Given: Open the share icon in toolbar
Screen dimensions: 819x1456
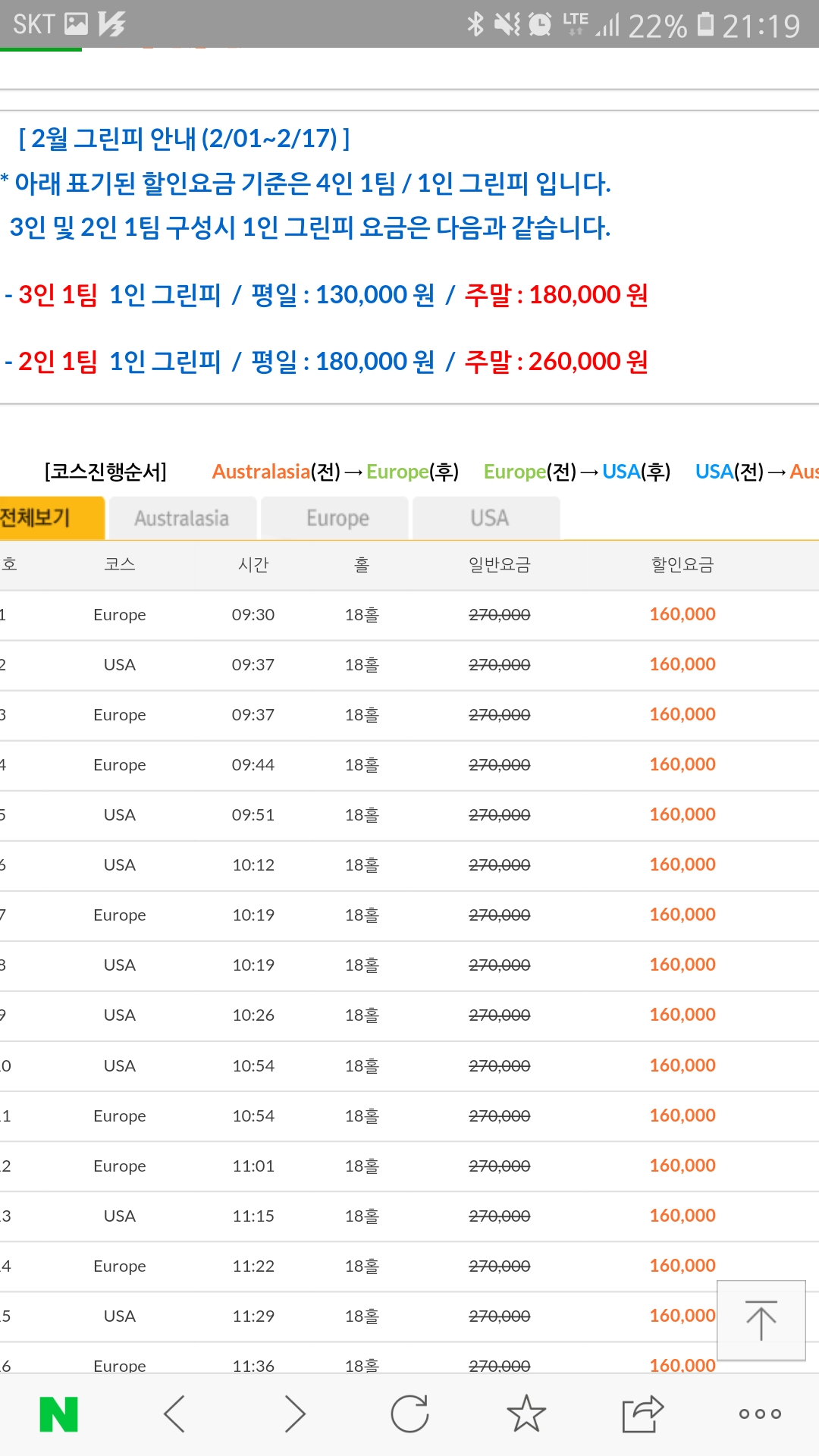Looking at the screenshot, I should (642, 1414).
